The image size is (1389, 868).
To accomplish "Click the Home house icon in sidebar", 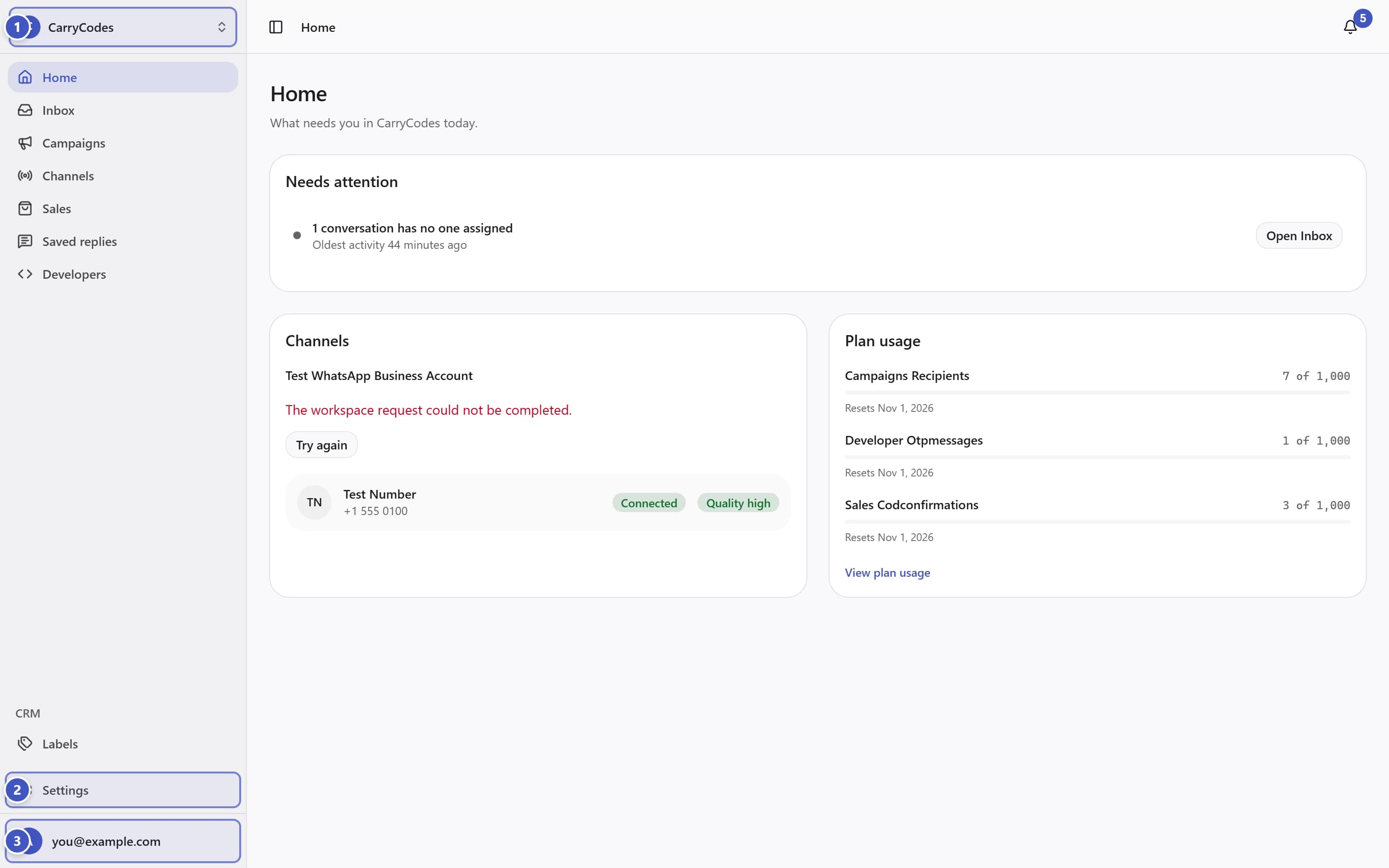I will coord(25,77).
